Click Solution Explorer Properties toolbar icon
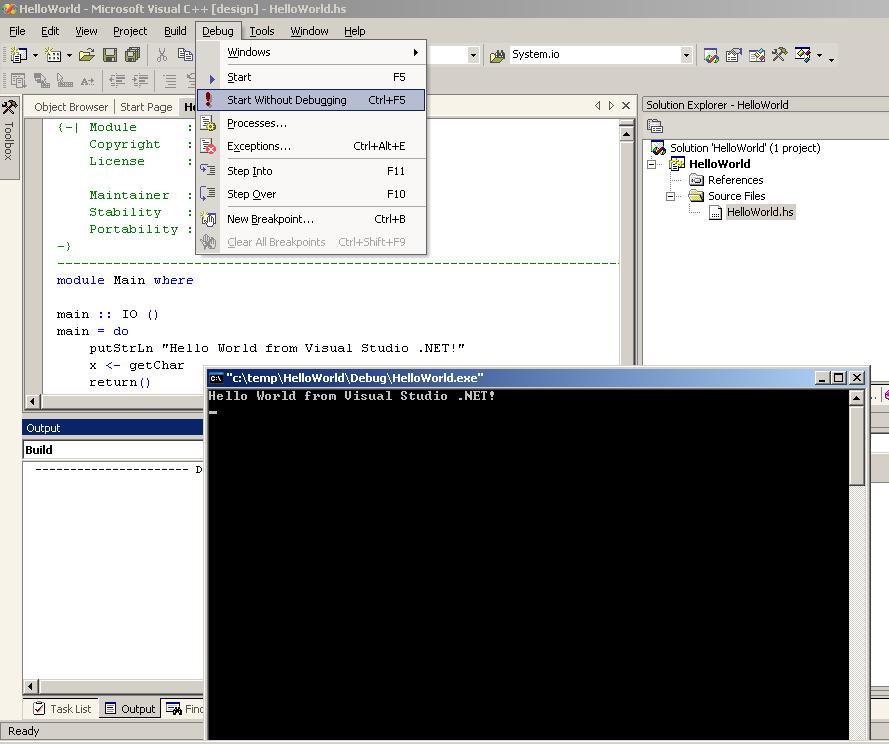Image resolution: width=889 pixels, height=744 pixels. click(655, 125)
